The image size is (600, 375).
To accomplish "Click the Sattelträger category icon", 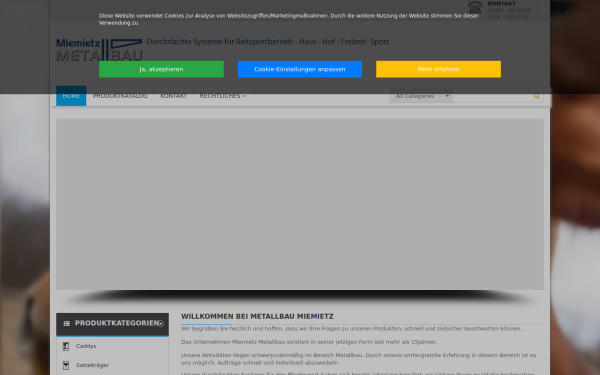I will pos(66,365).
